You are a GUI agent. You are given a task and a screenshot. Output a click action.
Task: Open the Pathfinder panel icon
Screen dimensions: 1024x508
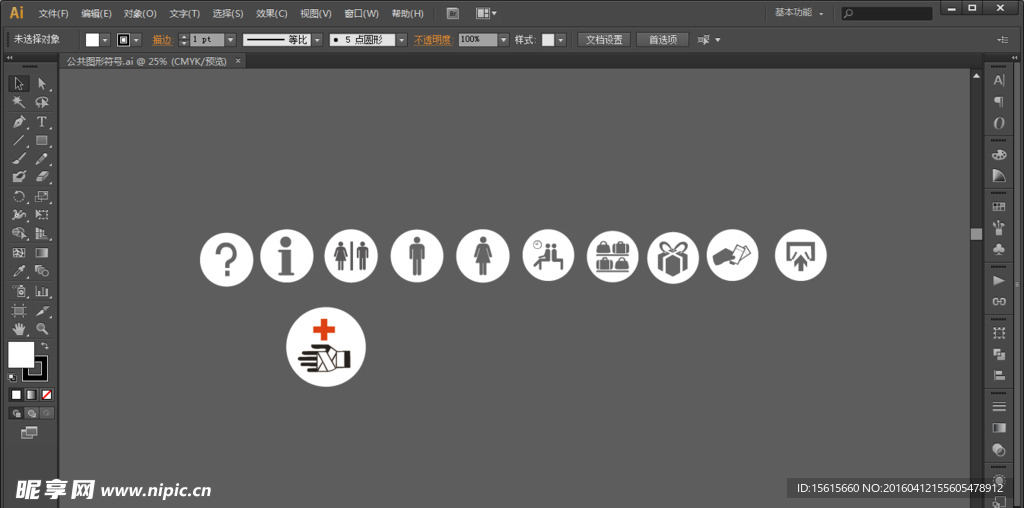(x=999, y=354)
